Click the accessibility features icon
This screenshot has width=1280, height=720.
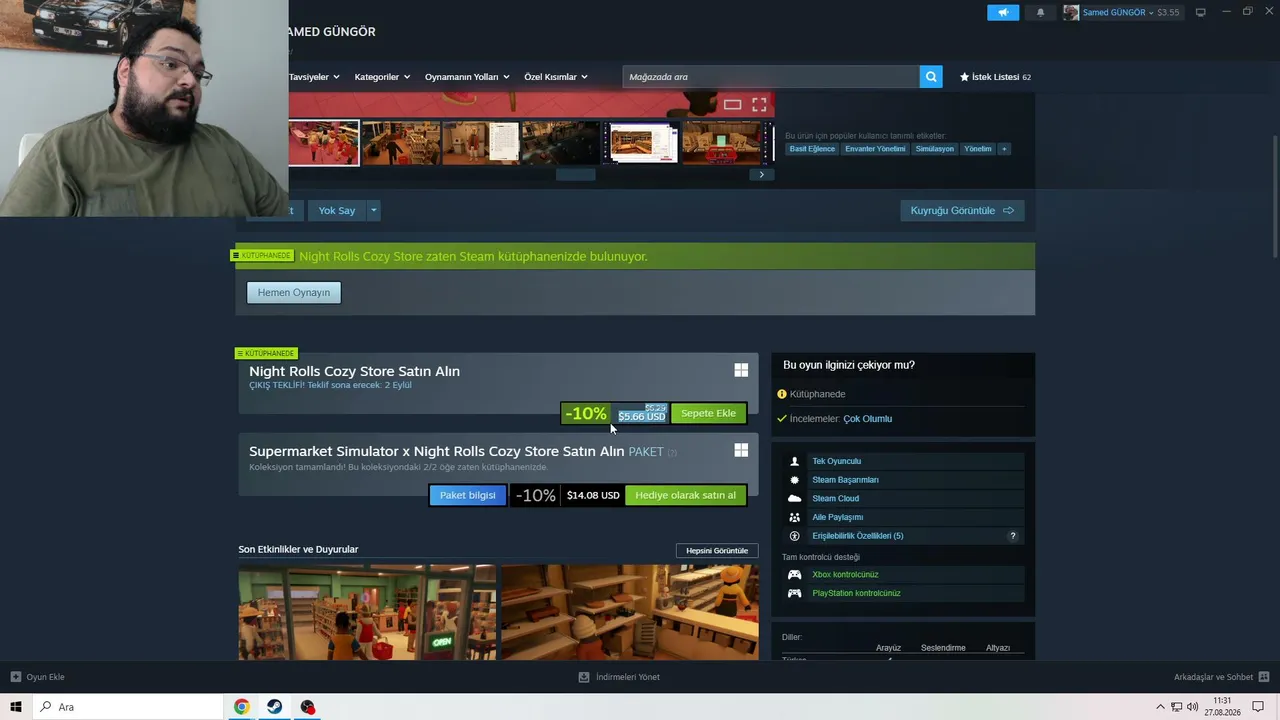(795, 536)
